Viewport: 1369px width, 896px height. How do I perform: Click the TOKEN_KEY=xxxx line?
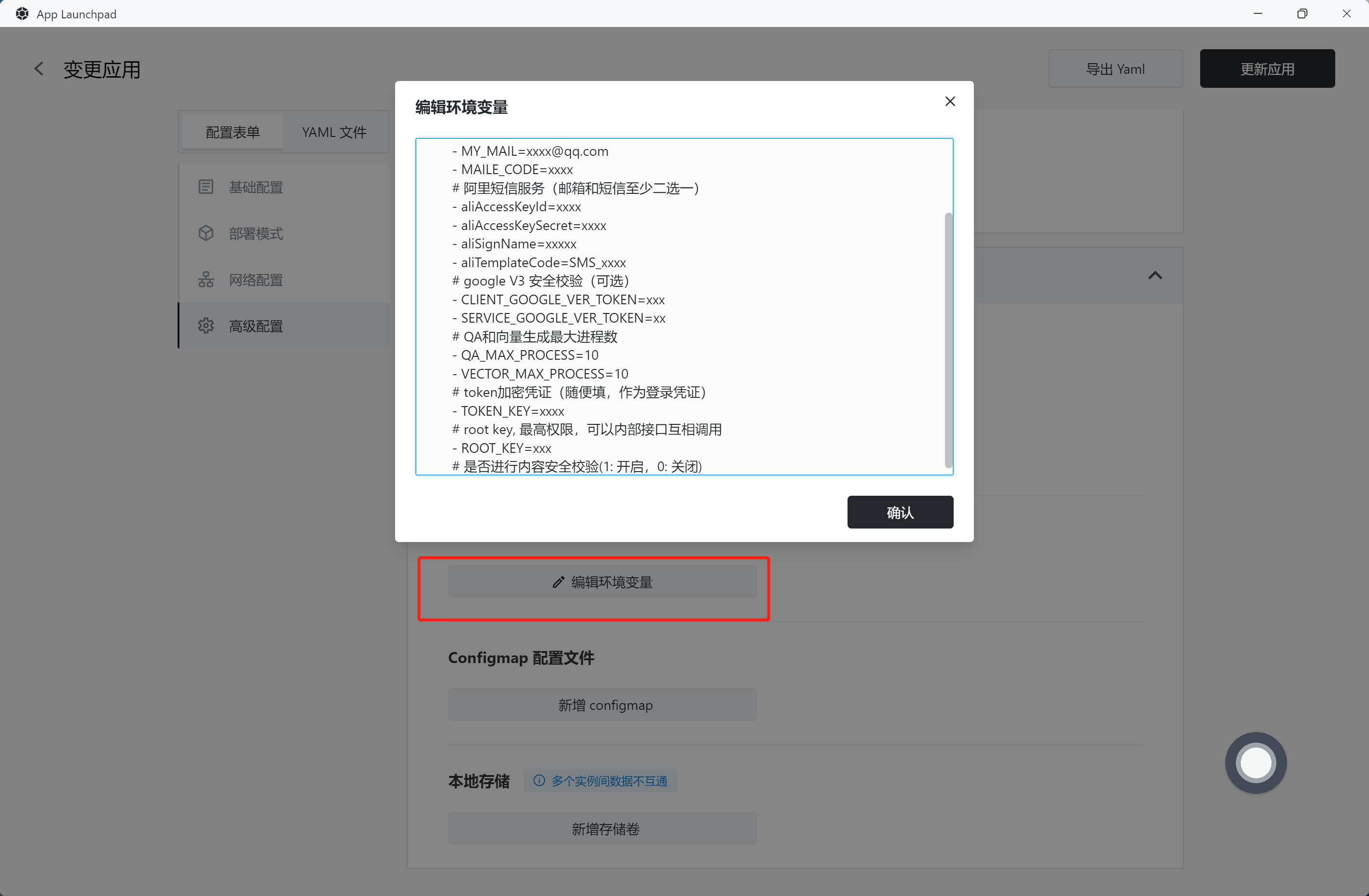pyautogui.click(x=507, y=411)
